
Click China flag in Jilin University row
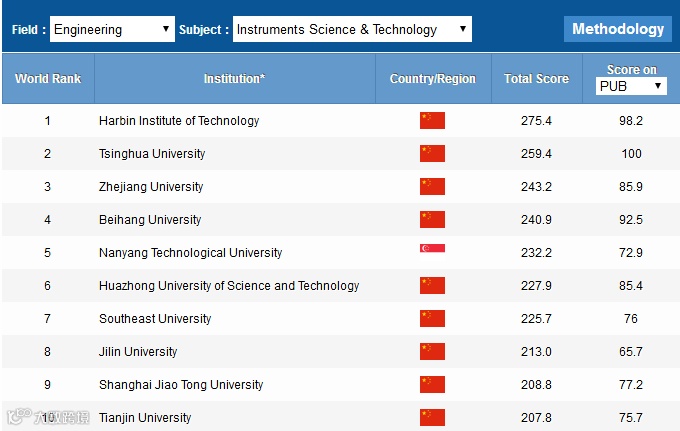[432, 352]
